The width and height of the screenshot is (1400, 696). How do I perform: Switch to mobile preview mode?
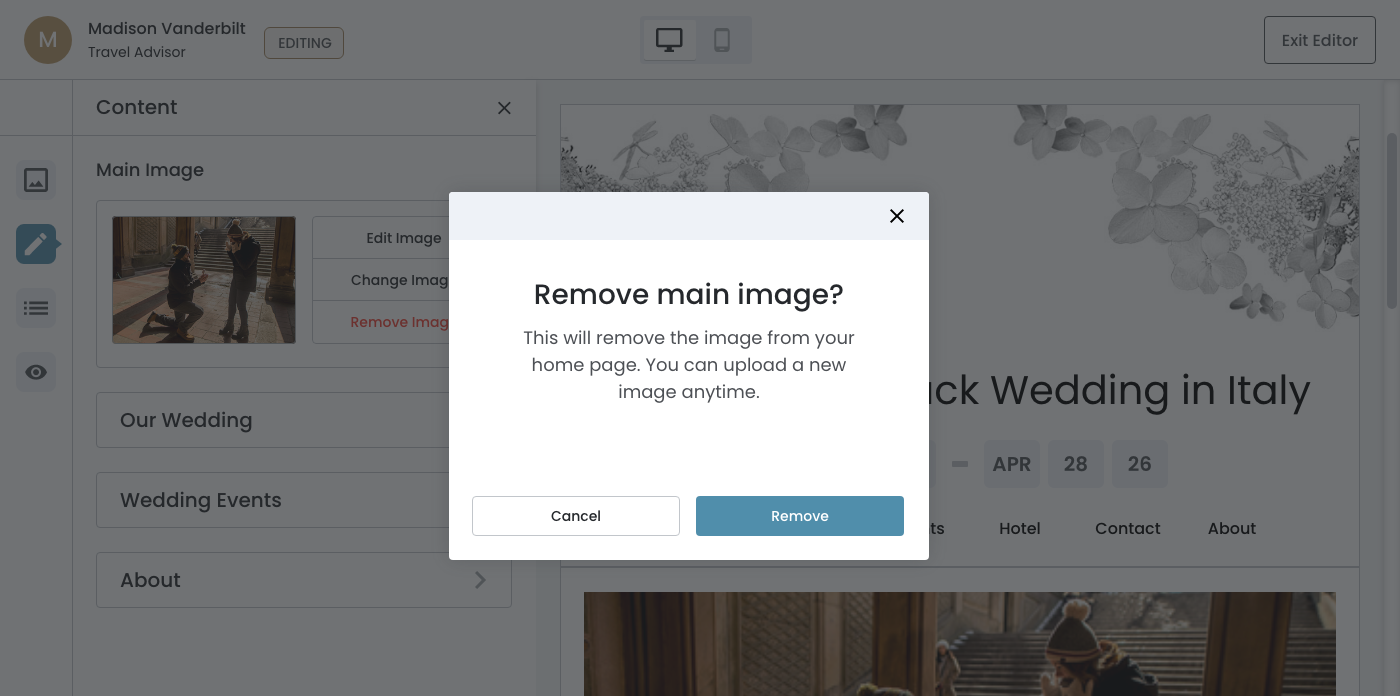[722, 40]
